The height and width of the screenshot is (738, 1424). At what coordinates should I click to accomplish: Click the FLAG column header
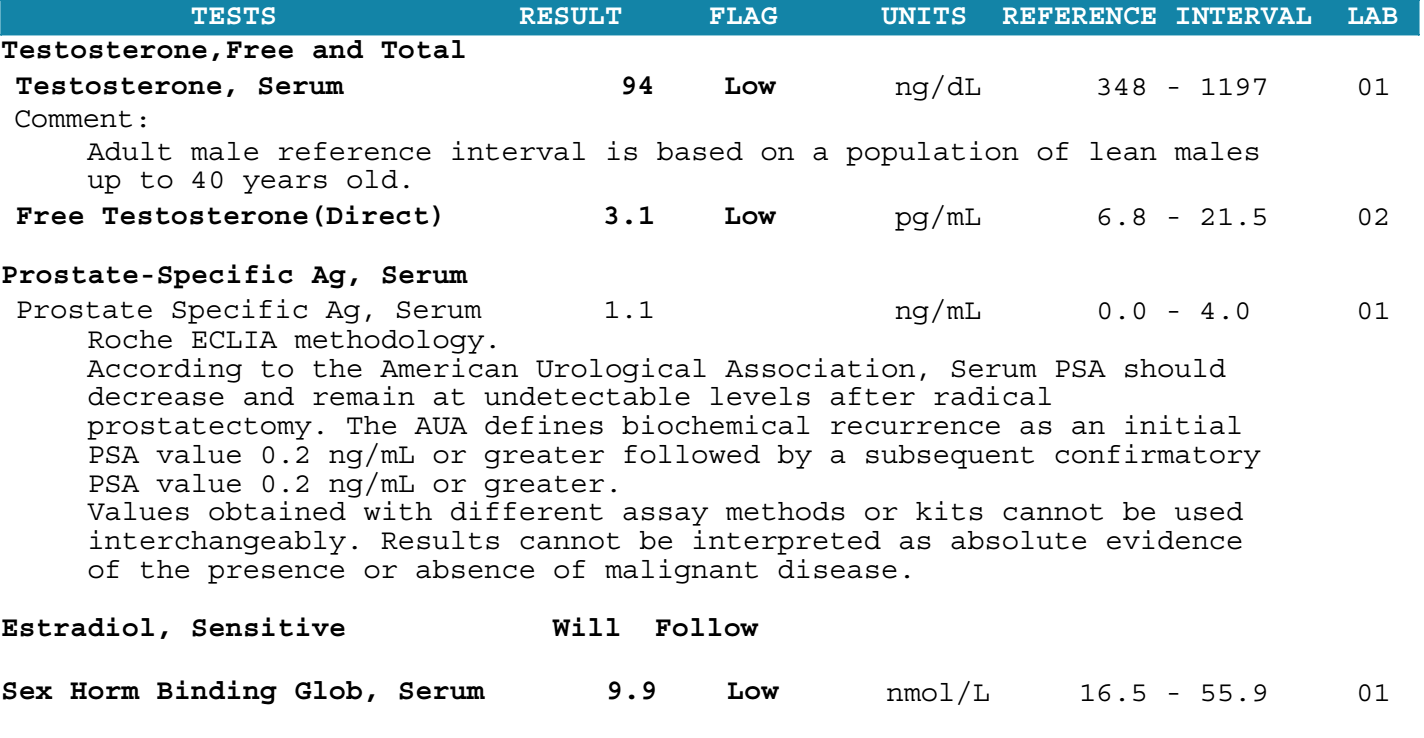[757, 17]
